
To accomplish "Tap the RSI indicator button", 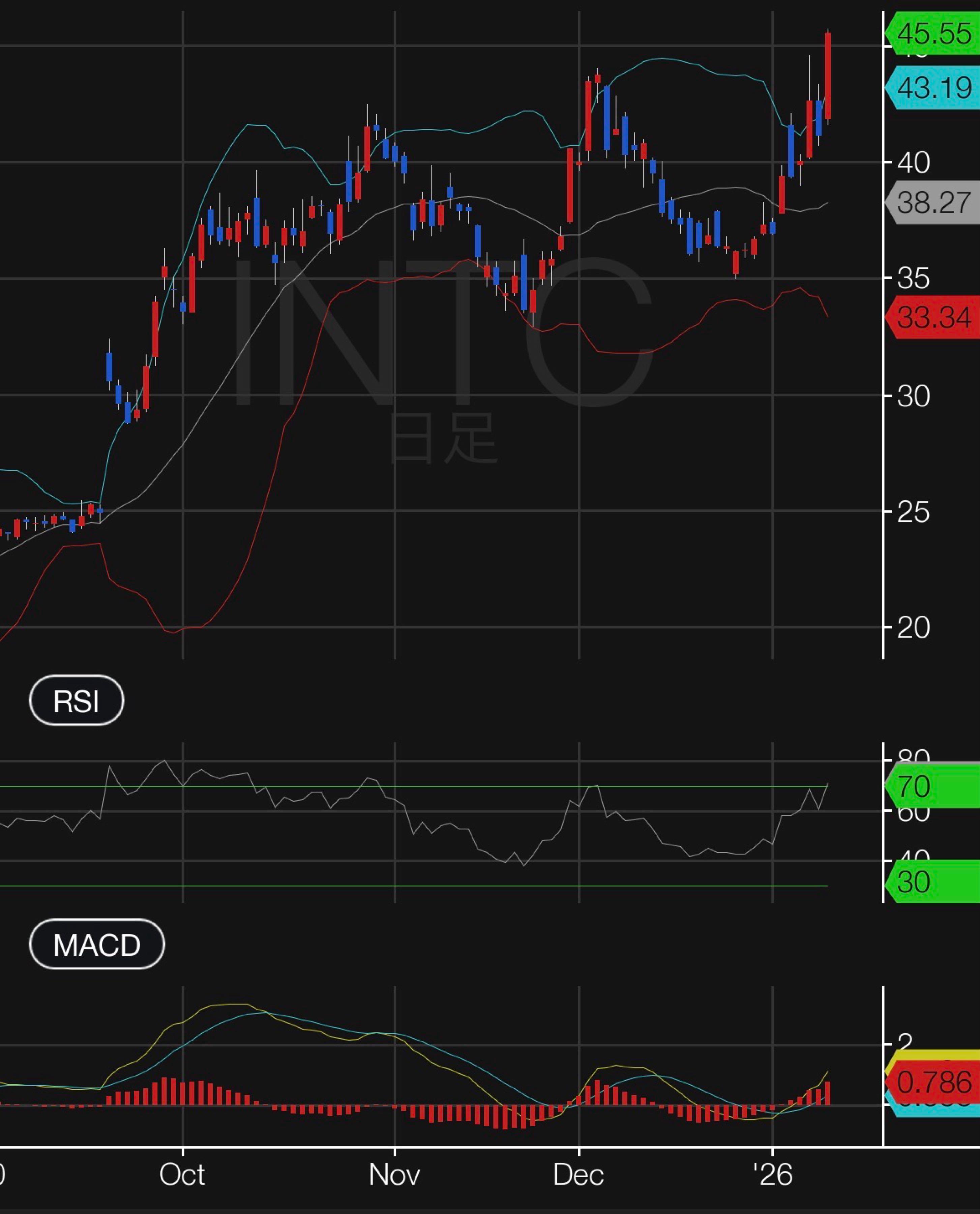I will coord(76,700).
